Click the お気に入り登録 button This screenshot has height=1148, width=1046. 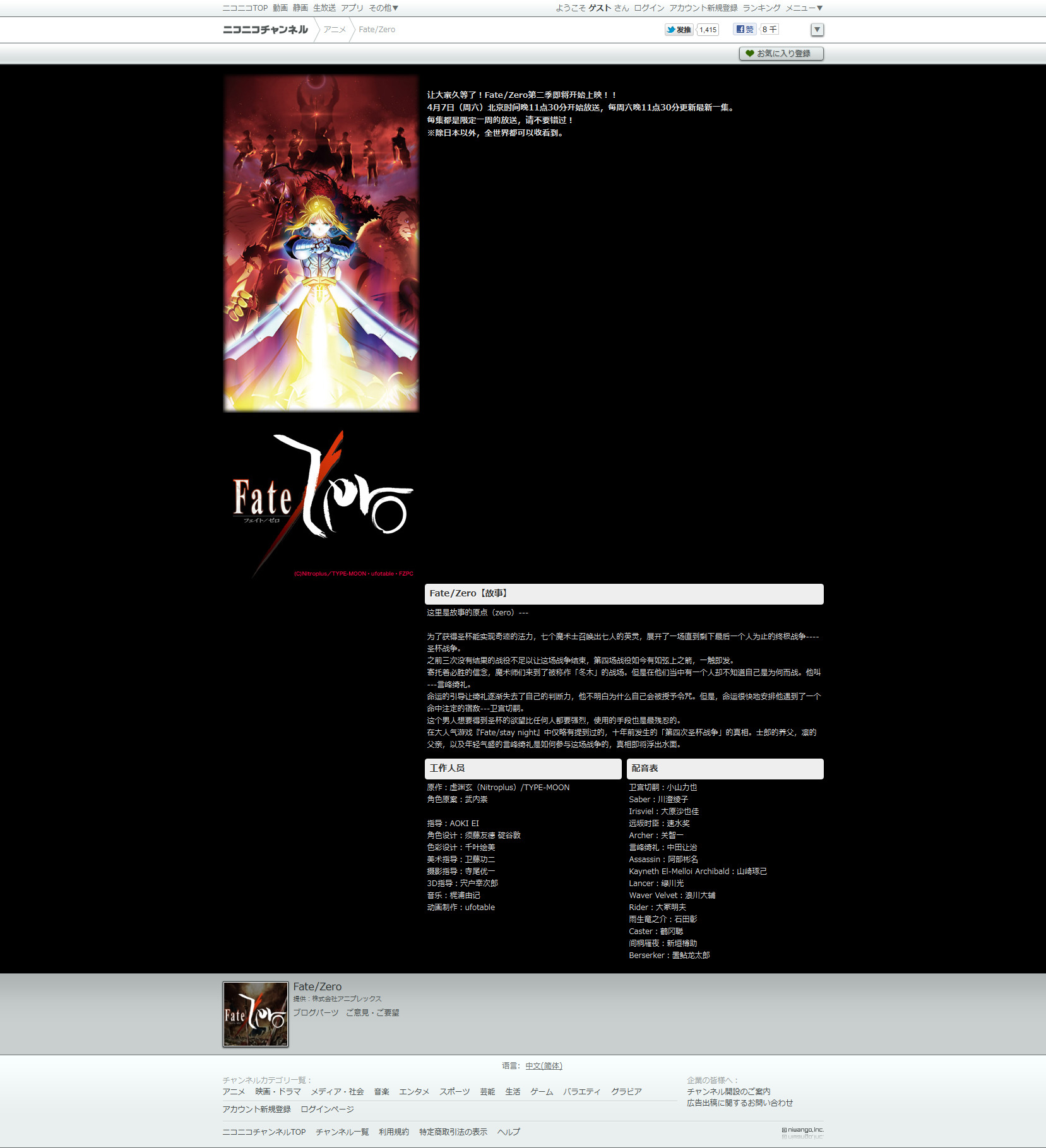pyautogui.click(x=782, y=54)
